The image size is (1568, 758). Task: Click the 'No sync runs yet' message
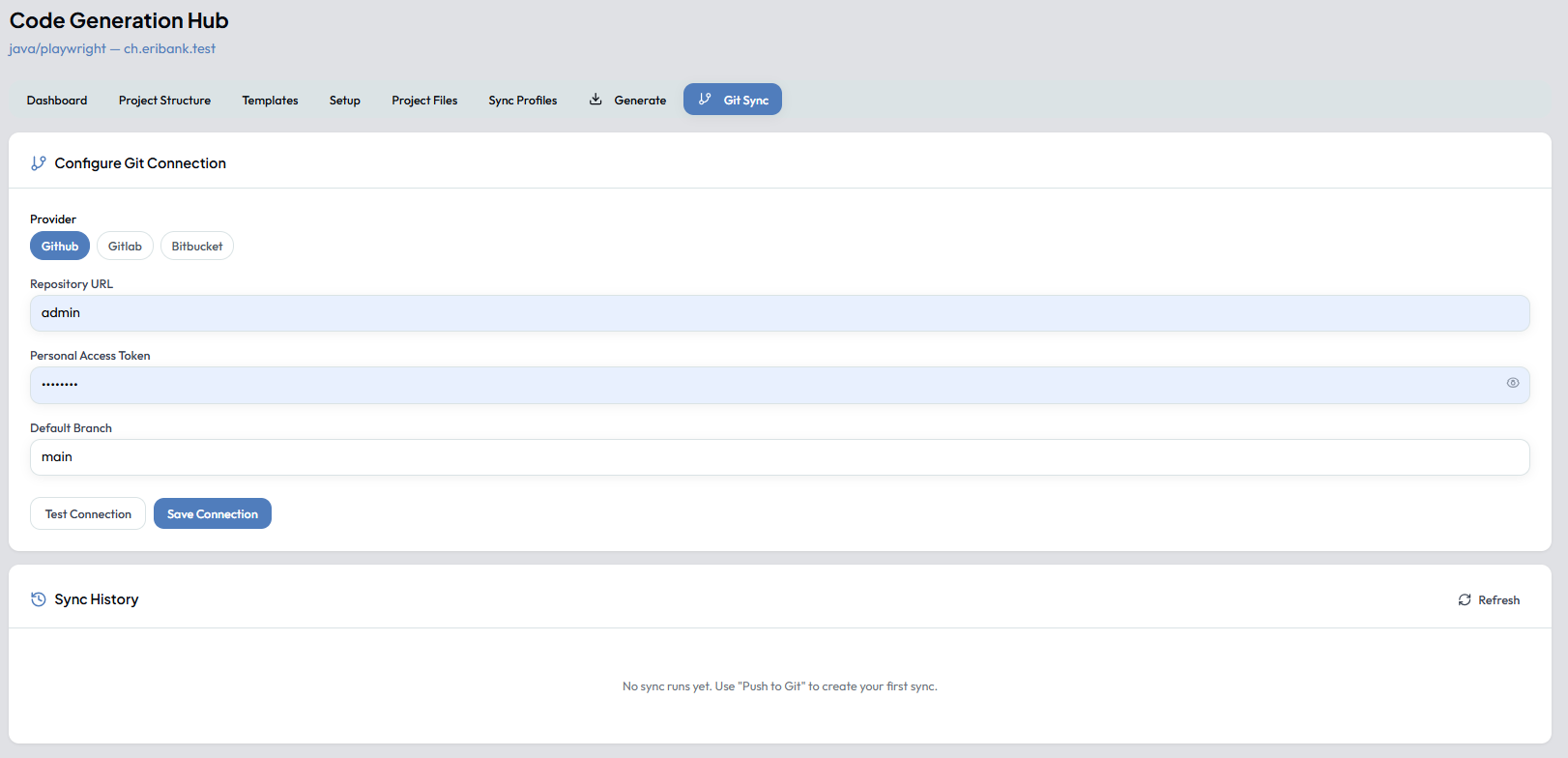click(780, 686)
